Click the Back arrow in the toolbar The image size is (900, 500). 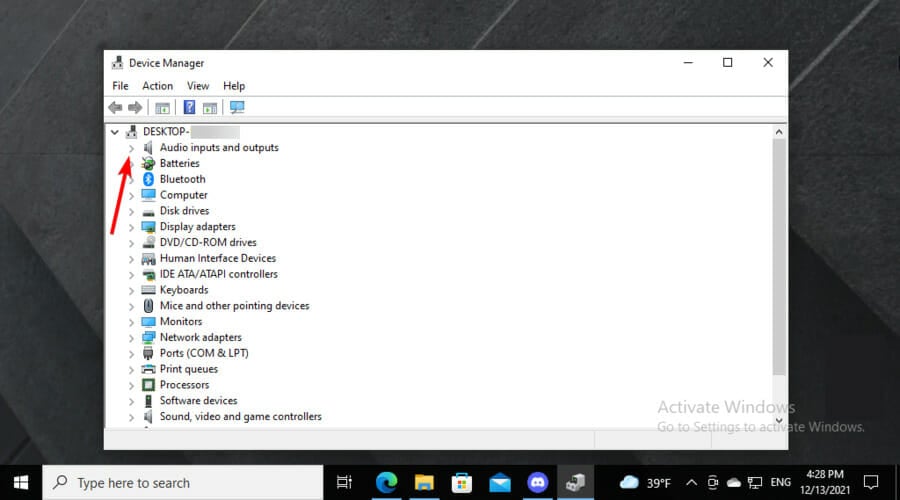(x=115, y=107)
